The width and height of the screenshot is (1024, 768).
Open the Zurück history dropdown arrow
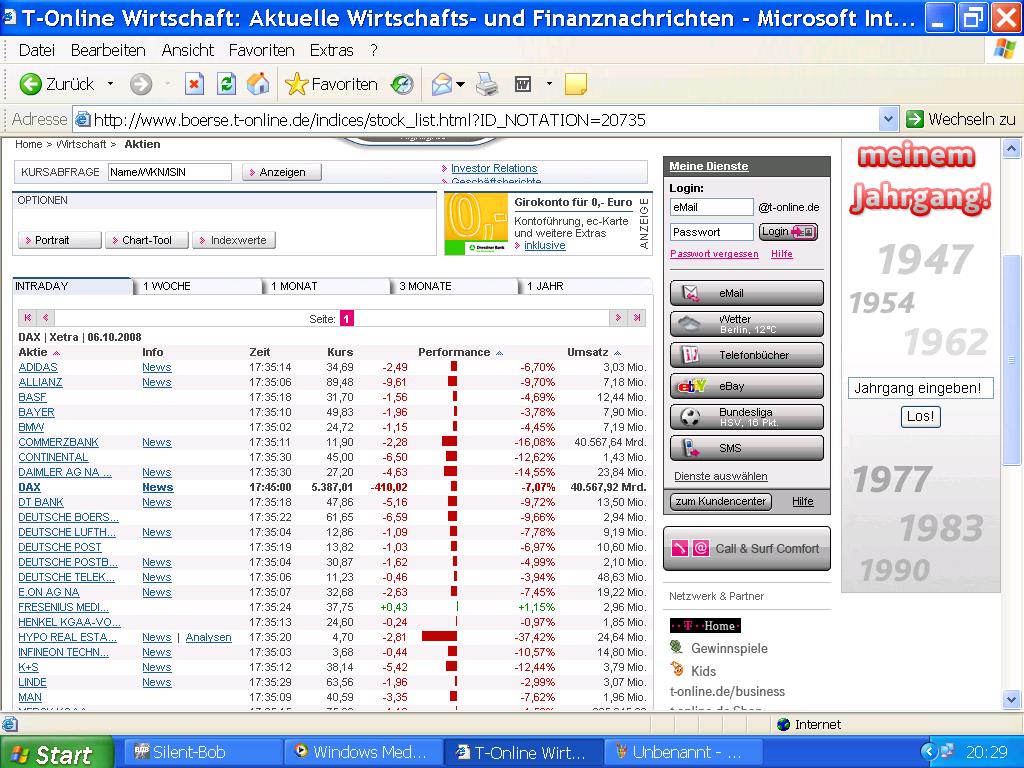(110, 84)
